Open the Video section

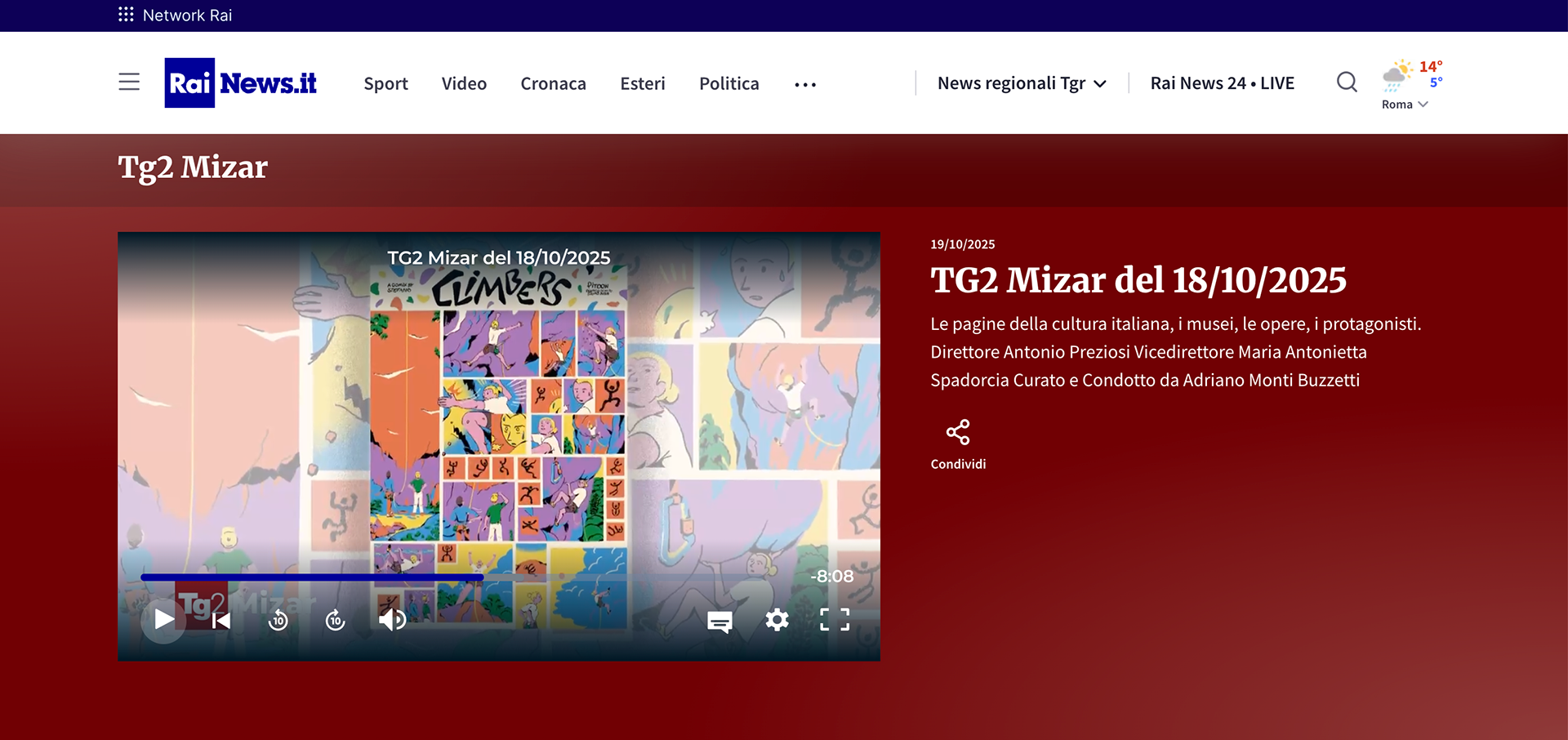click(x=464, y=83)
